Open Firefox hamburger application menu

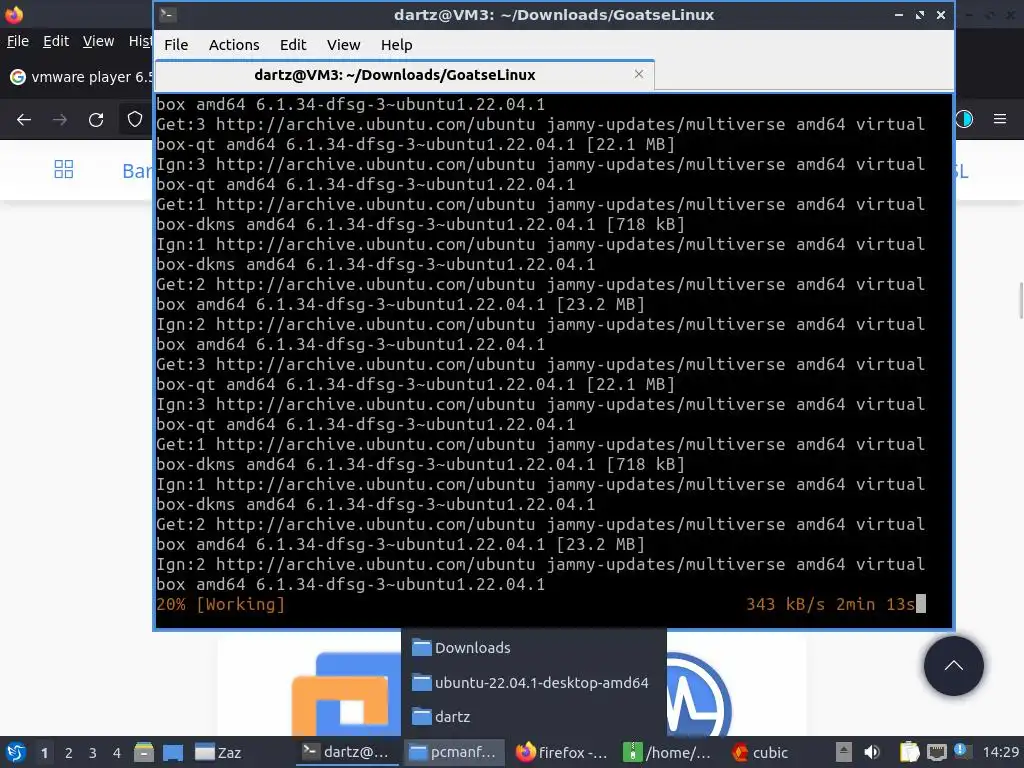click(1000, 119)
